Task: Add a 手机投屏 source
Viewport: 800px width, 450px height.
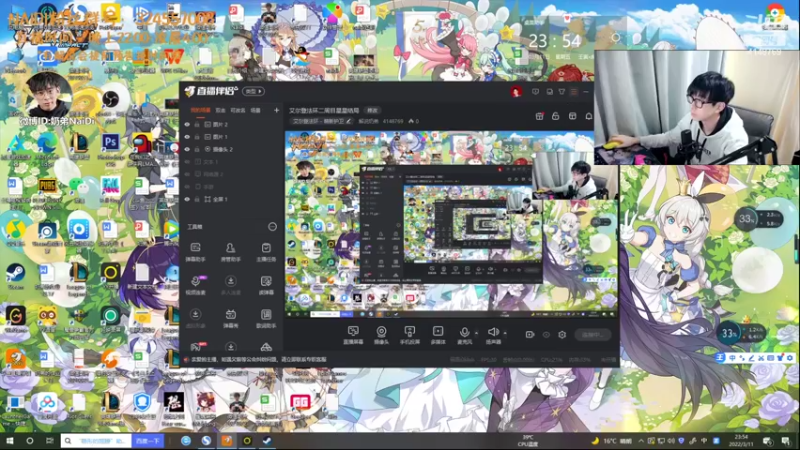Action: 410,335
